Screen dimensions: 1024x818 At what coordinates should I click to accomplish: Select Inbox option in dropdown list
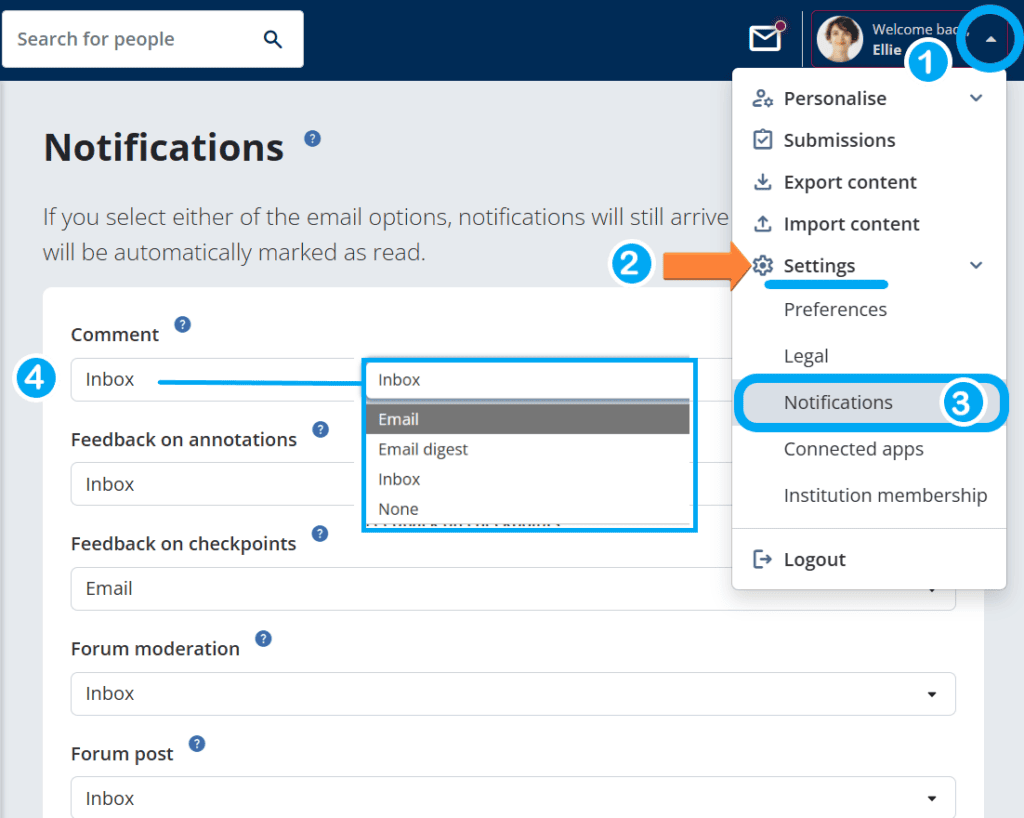pyautogui.click(x=528, y=479)
